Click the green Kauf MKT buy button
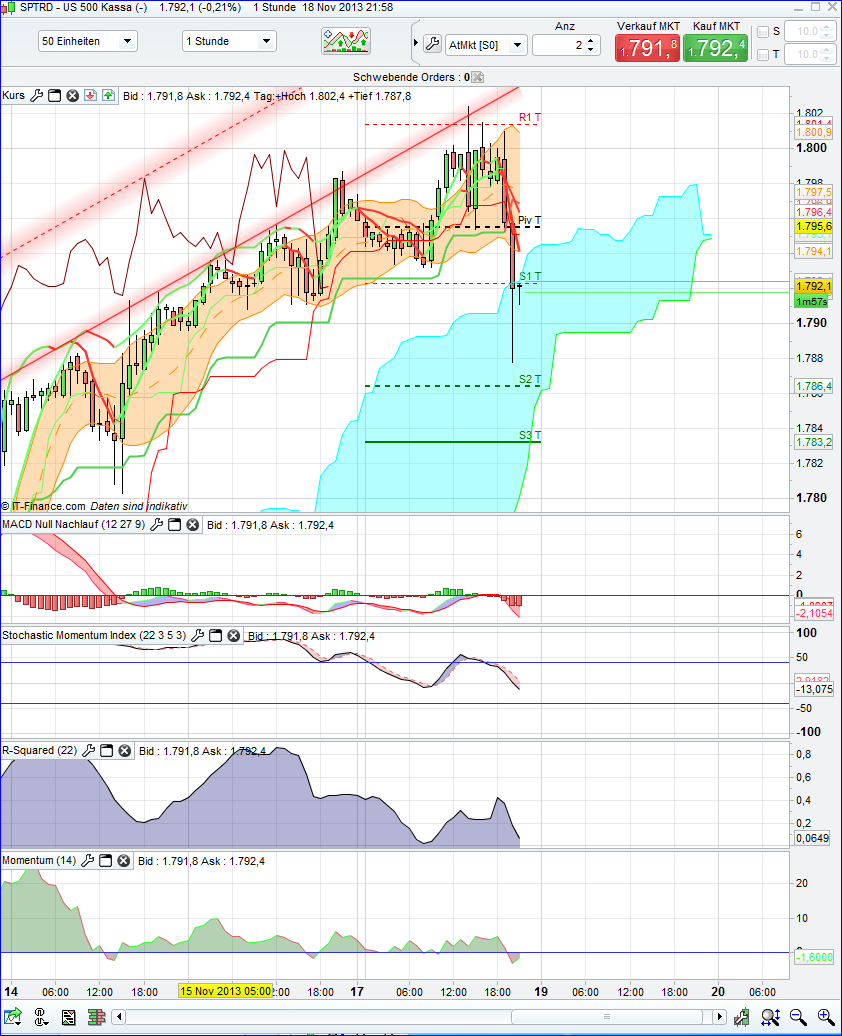Viewport: 842px width, 1036px height. coord(713,45)
